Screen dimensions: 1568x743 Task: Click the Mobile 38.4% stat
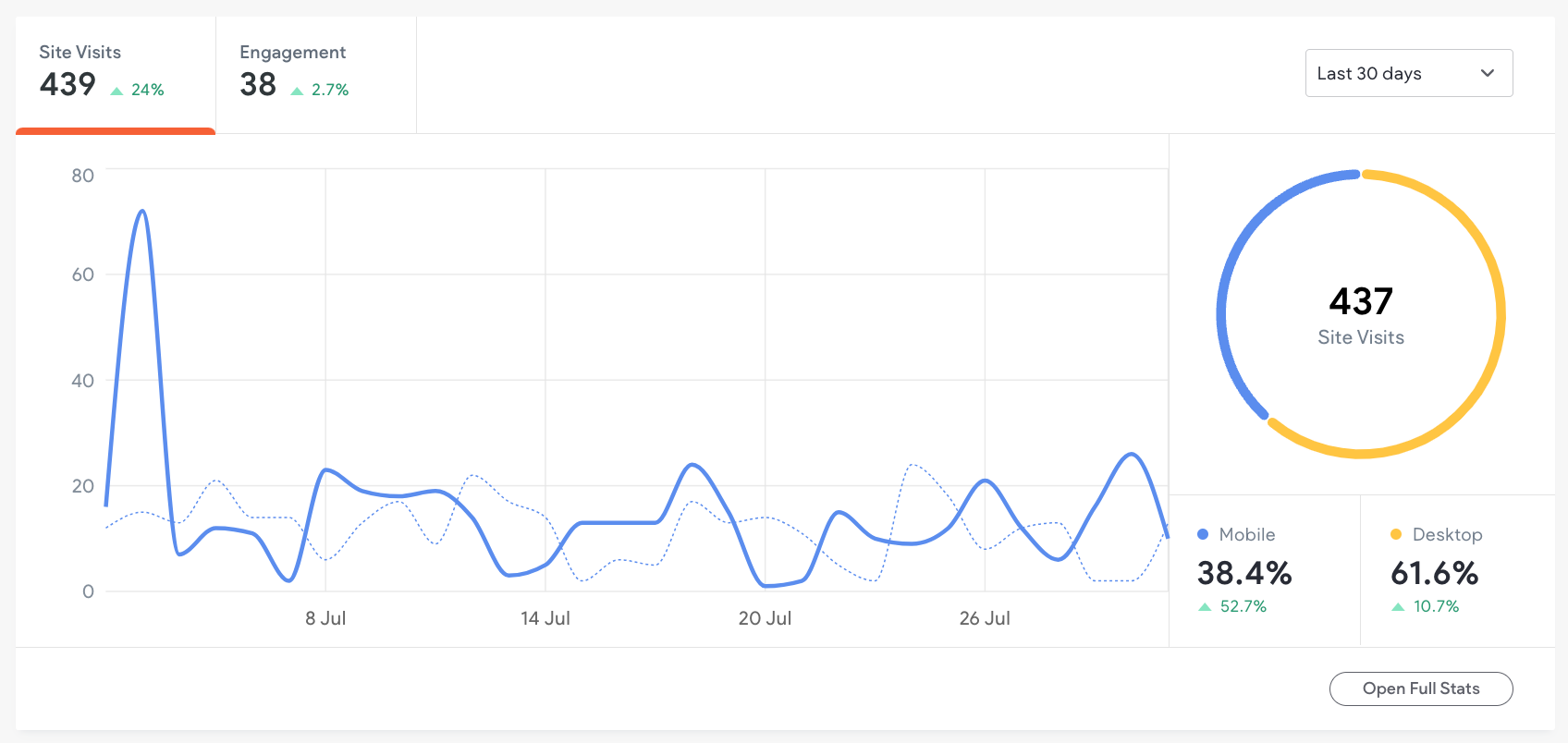1244,573
